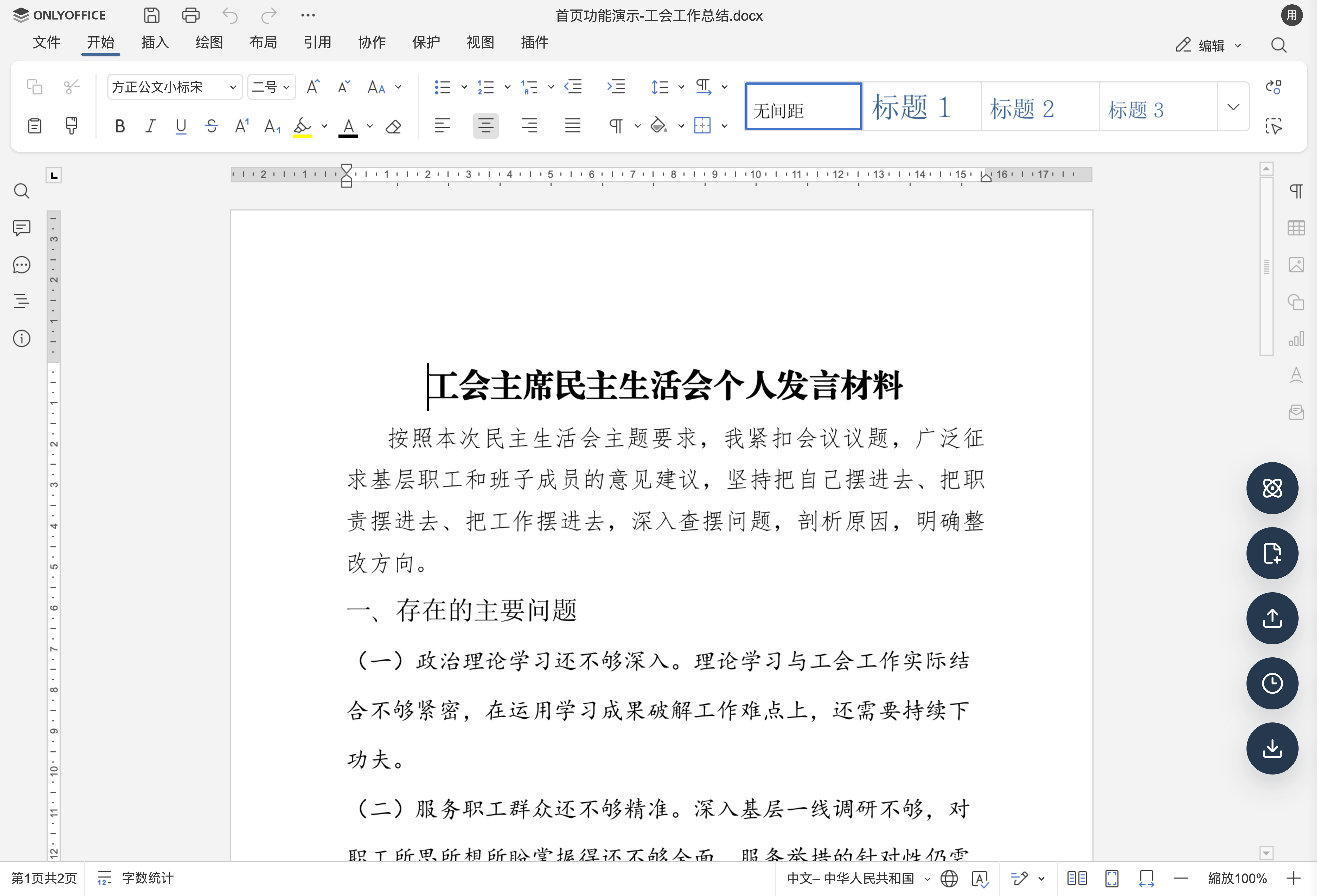Go to the 视图 tab

click(480, 43)
